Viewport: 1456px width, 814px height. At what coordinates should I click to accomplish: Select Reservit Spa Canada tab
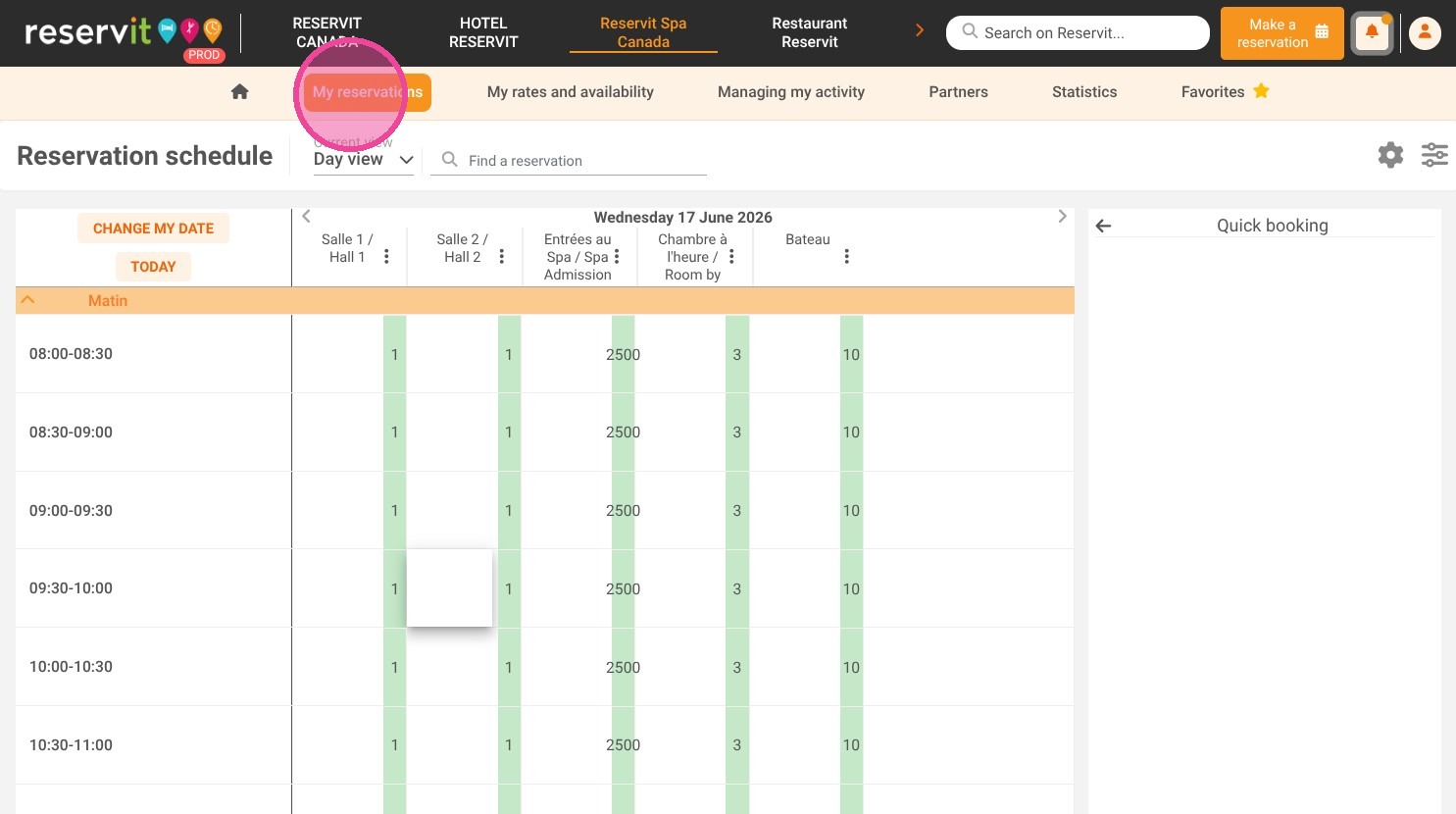pos(643,32)
